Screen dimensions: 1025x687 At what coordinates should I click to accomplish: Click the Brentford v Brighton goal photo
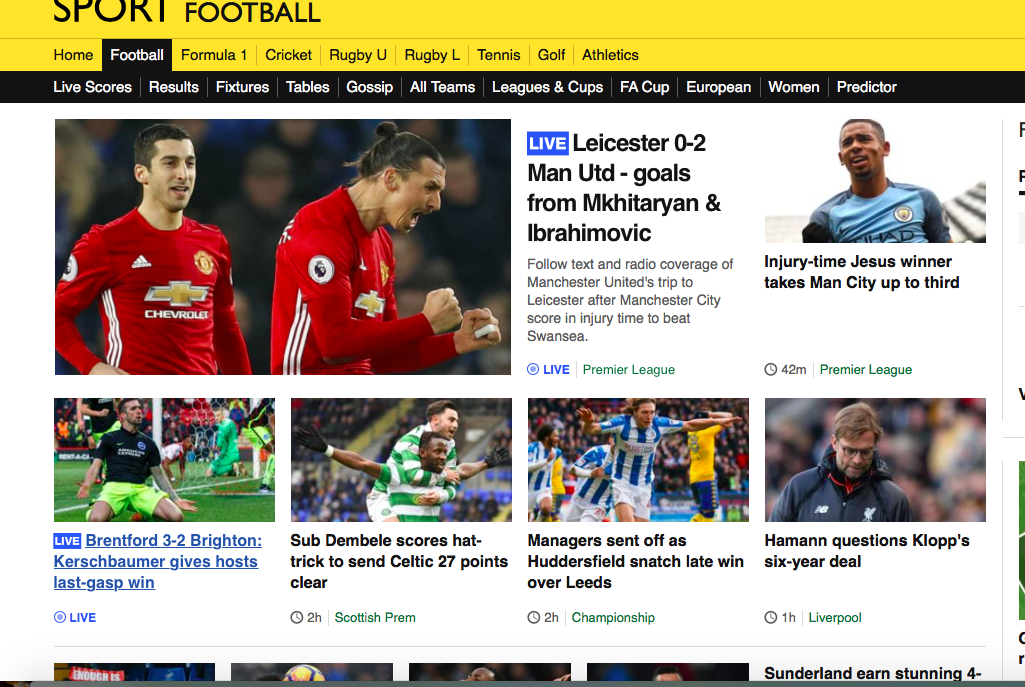(x=164, y=460)
